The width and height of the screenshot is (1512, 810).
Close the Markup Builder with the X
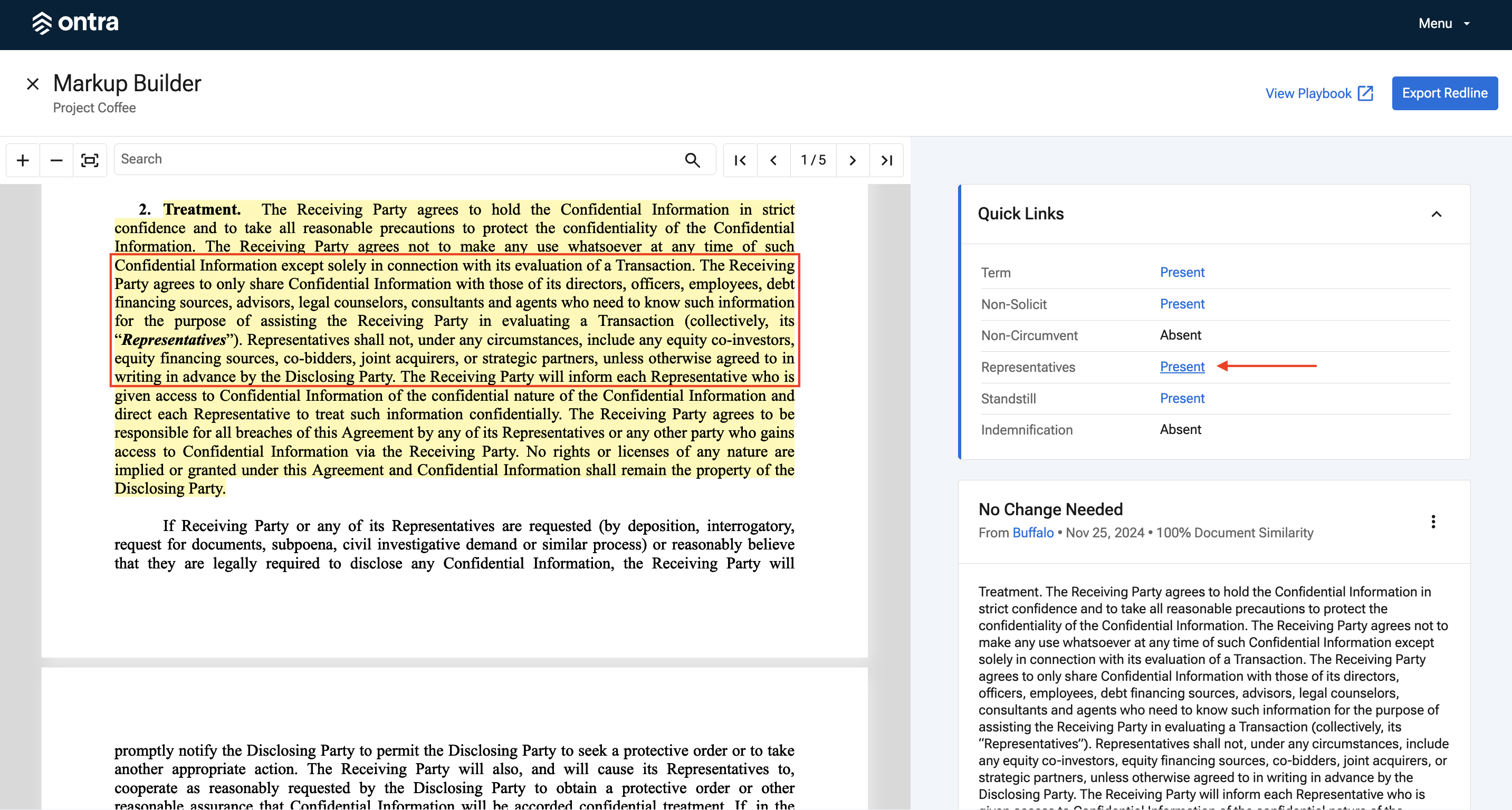(x=33, y=84)
